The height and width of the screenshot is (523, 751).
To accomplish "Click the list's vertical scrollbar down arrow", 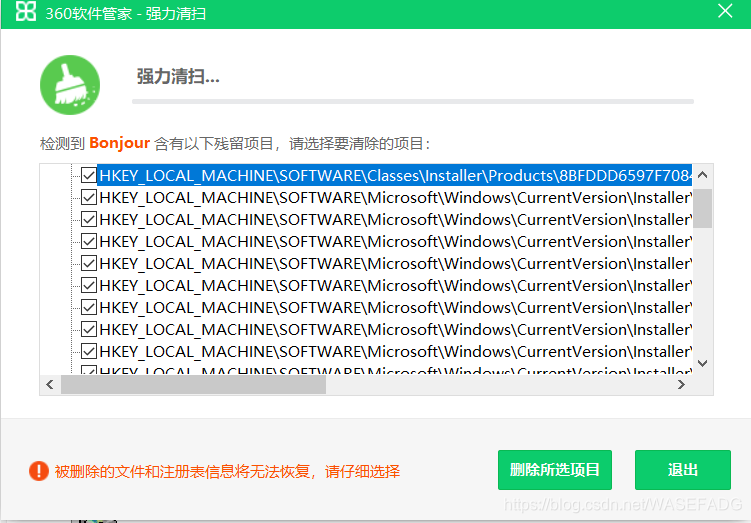I will point(703,363).
